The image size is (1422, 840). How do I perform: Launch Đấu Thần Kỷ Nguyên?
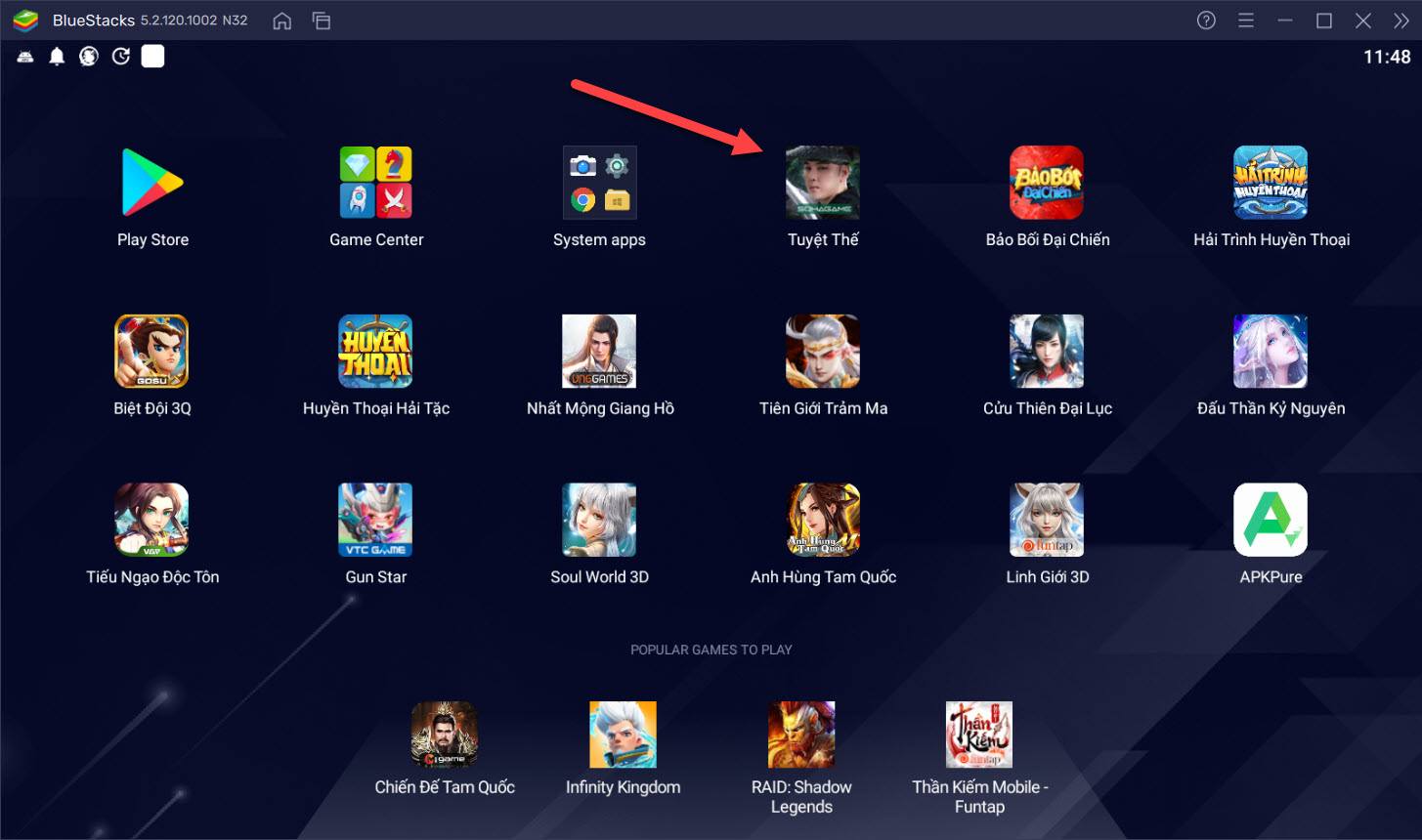pyautogui.click(x=1271, y=352)
